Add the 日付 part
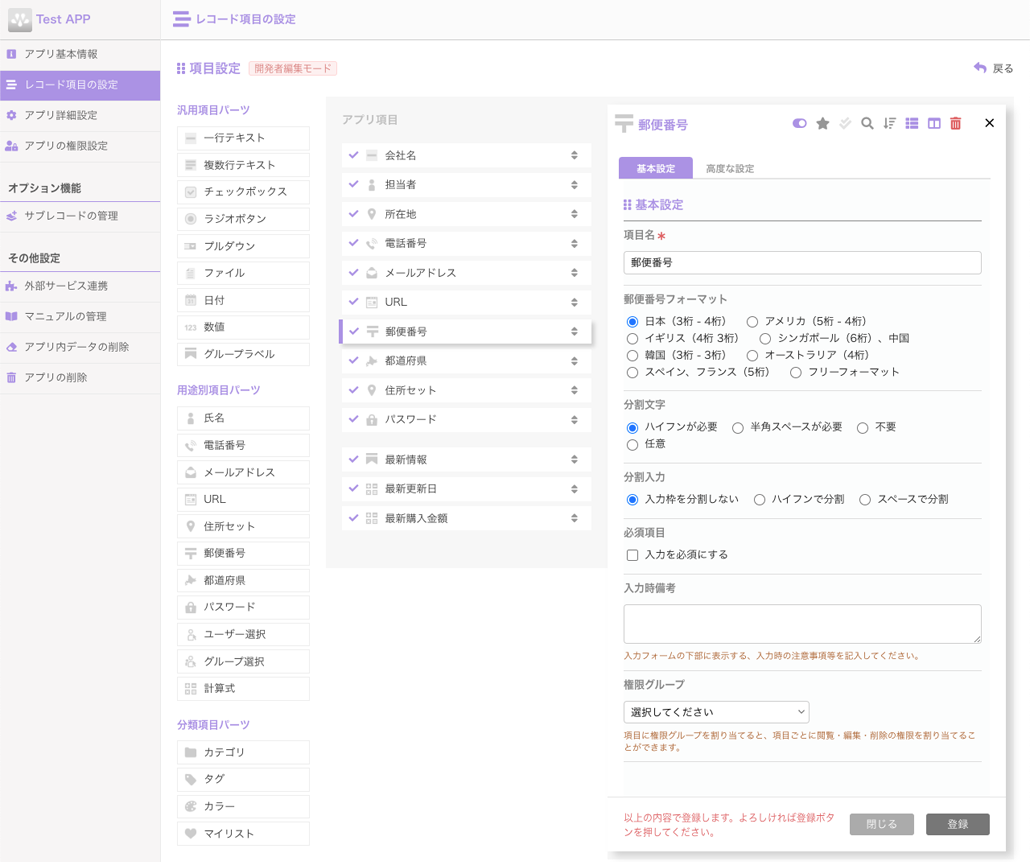Viewport: 1030px width, 862px height. pos(243,300)
